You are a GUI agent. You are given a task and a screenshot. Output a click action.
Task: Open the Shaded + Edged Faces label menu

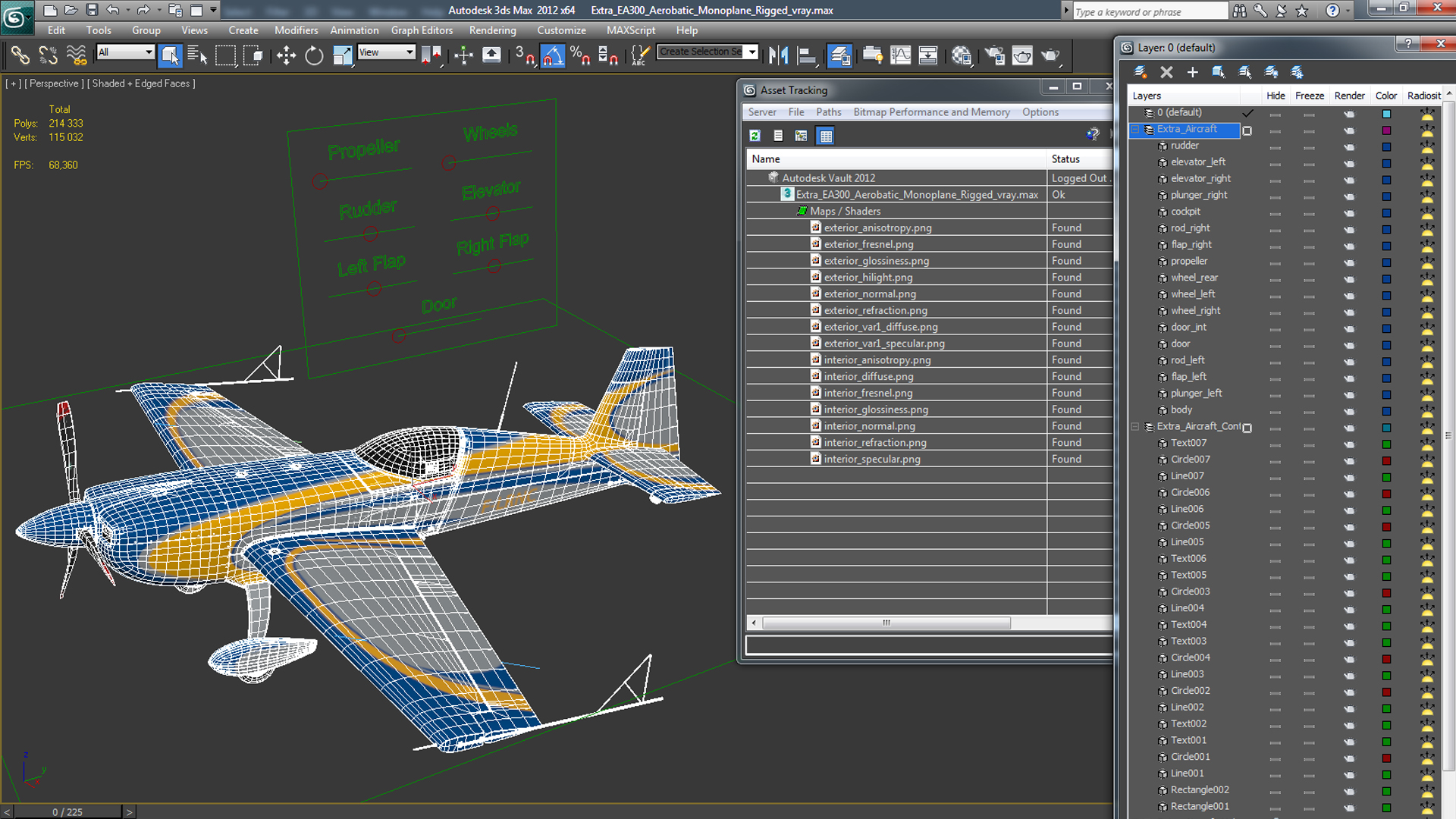(x=141, y=83)
